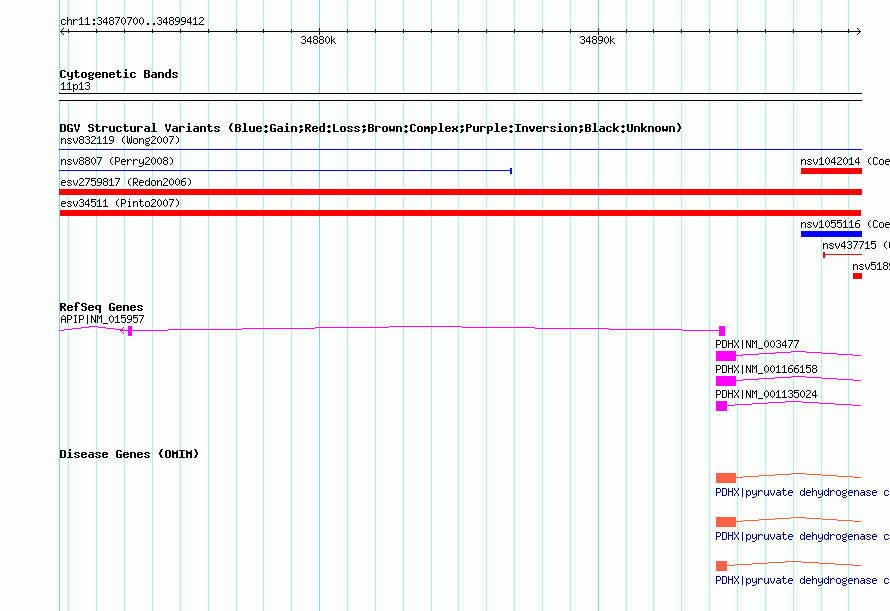Screen dimensions: 890x611
Task: Open the nsv1055116 variant blue bar
Action: coord(832,234)
